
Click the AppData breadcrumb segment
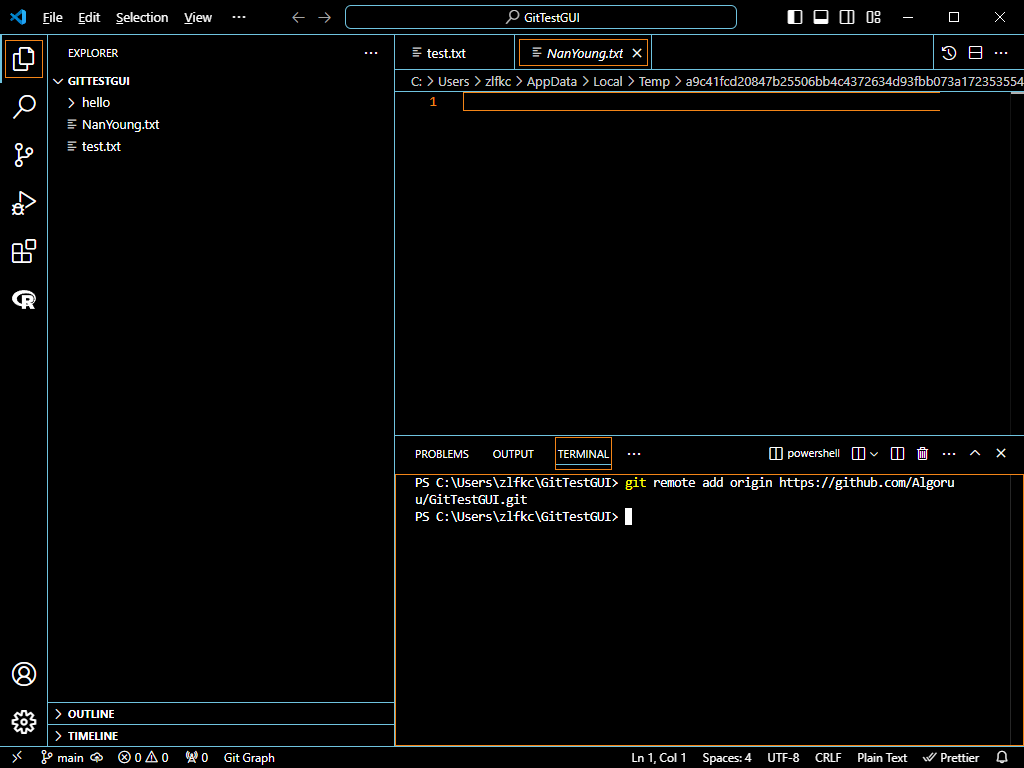[x=552, y=82]
